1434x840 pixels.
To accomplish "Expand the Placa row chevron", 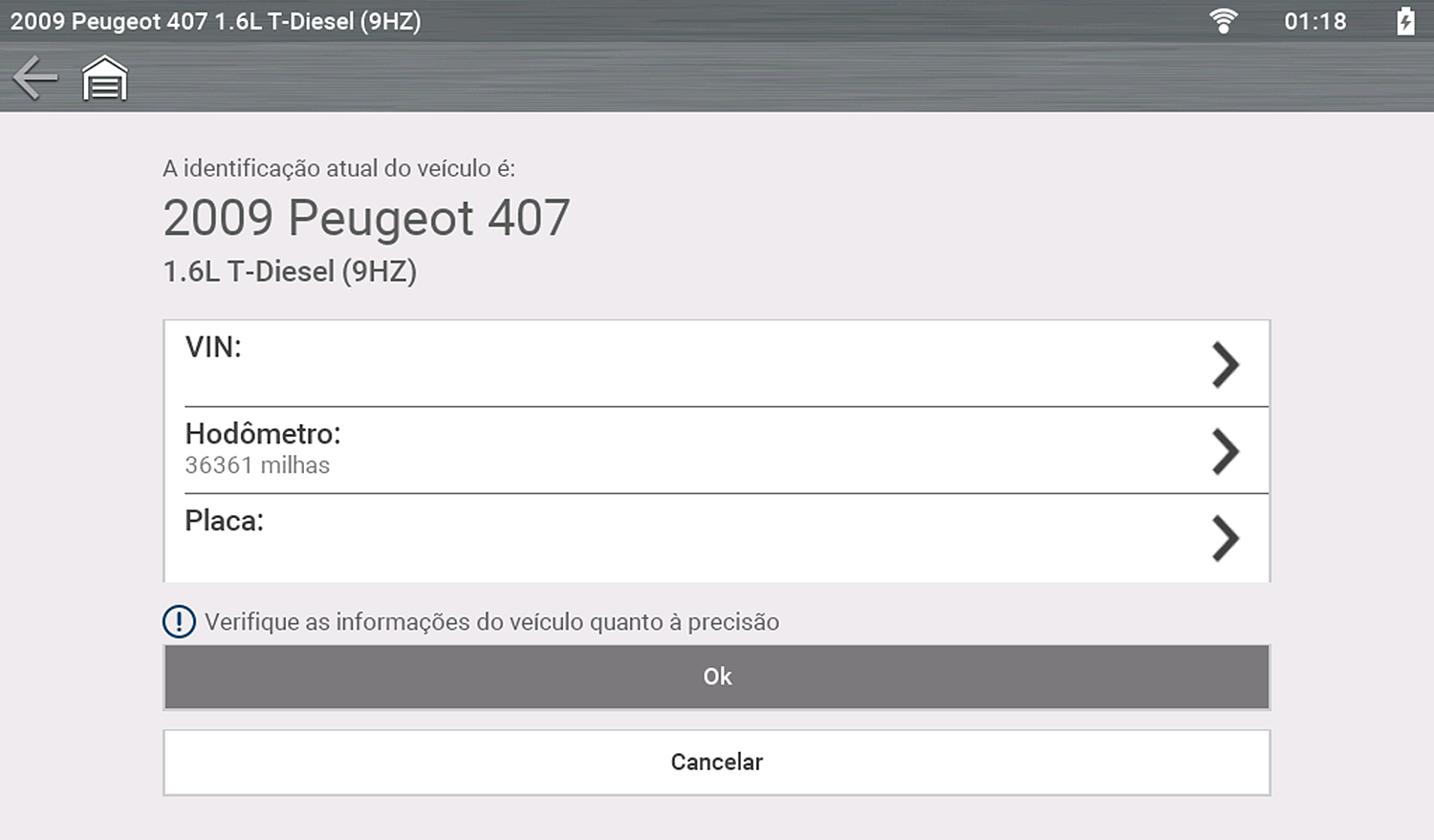I will pos(1225,538).
